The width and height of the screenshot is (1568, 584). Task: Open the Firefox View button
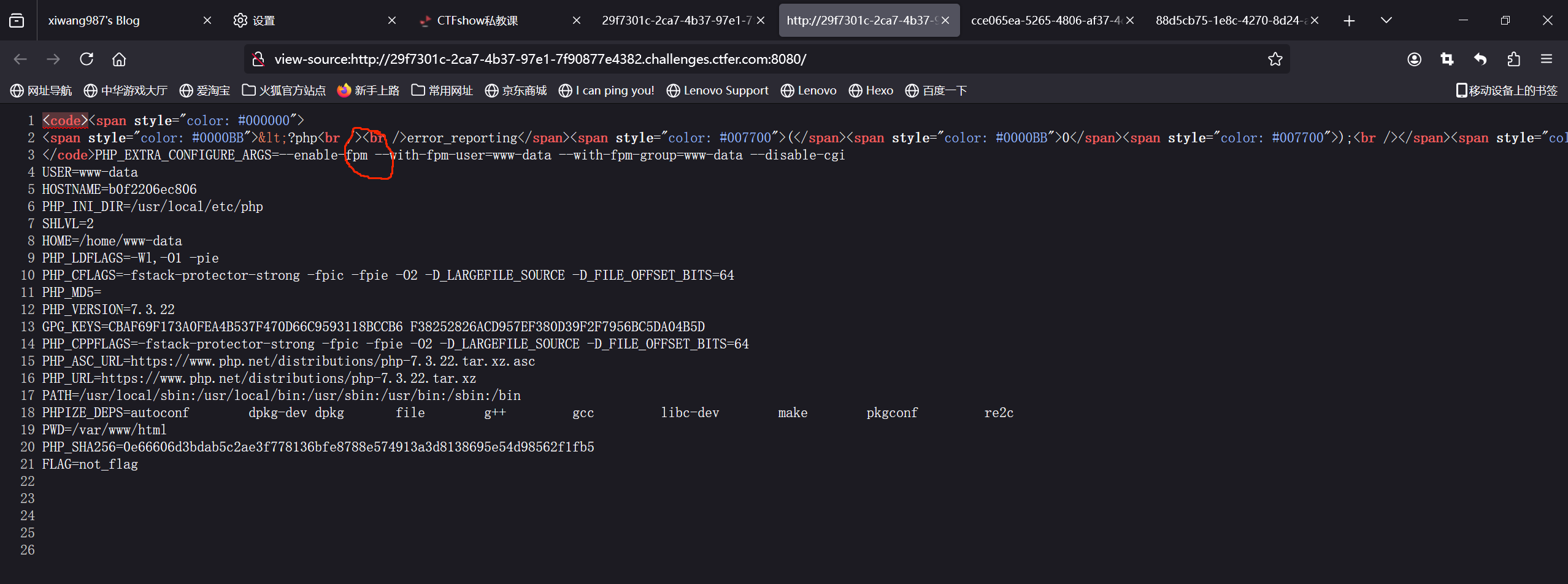coord(17,21)
